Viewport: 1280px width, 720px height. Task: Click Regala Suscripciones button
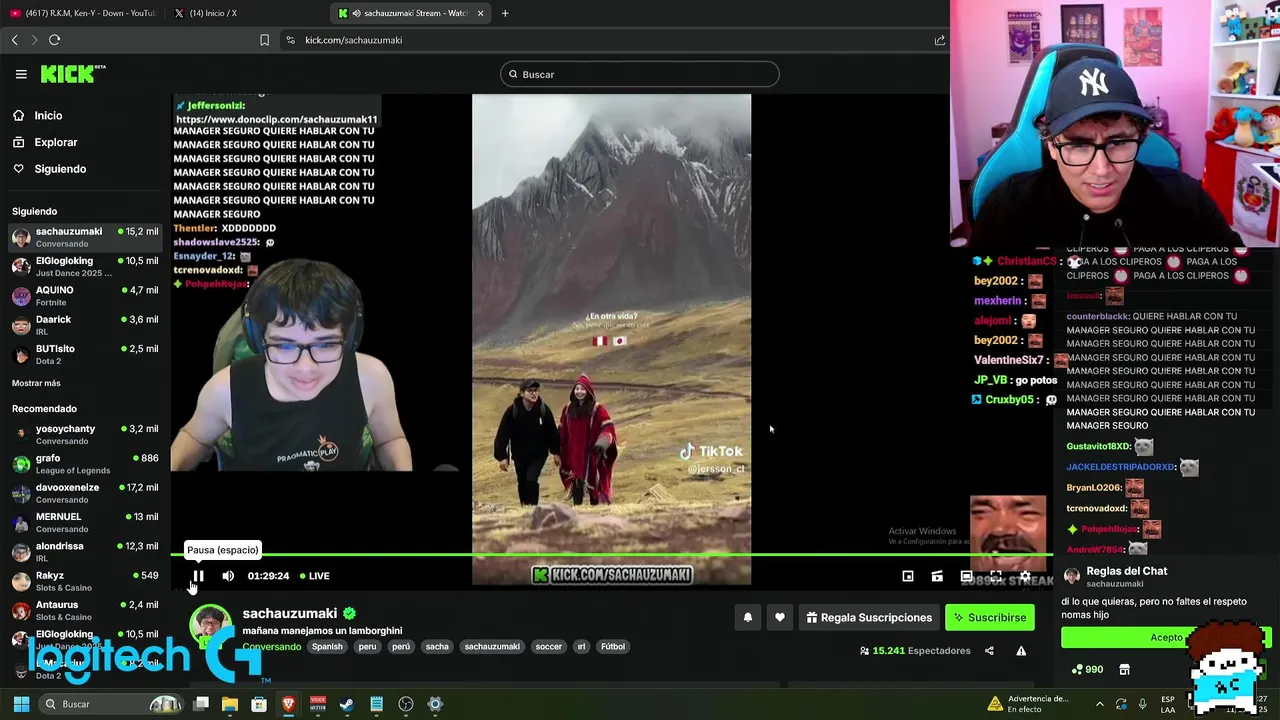coord(869,618)
